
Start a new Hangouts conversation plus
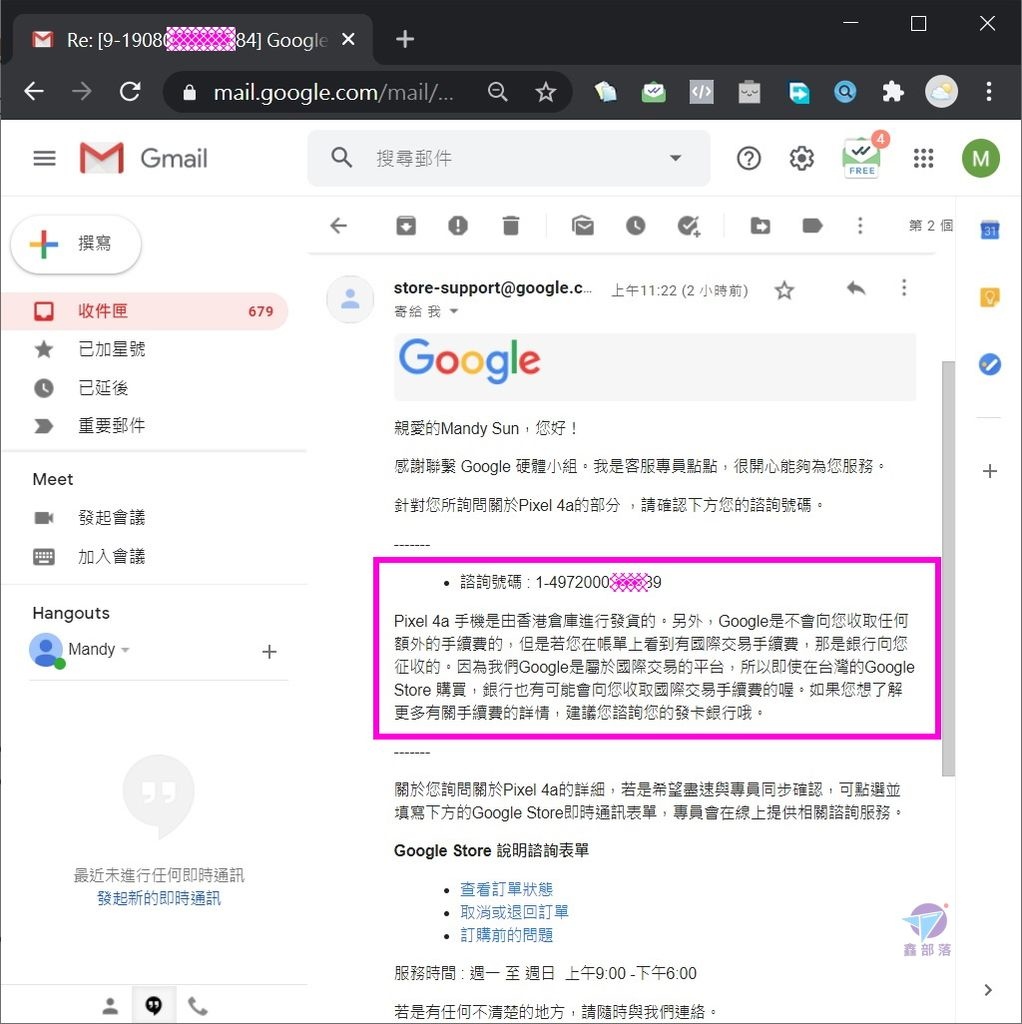click(269, 651)
